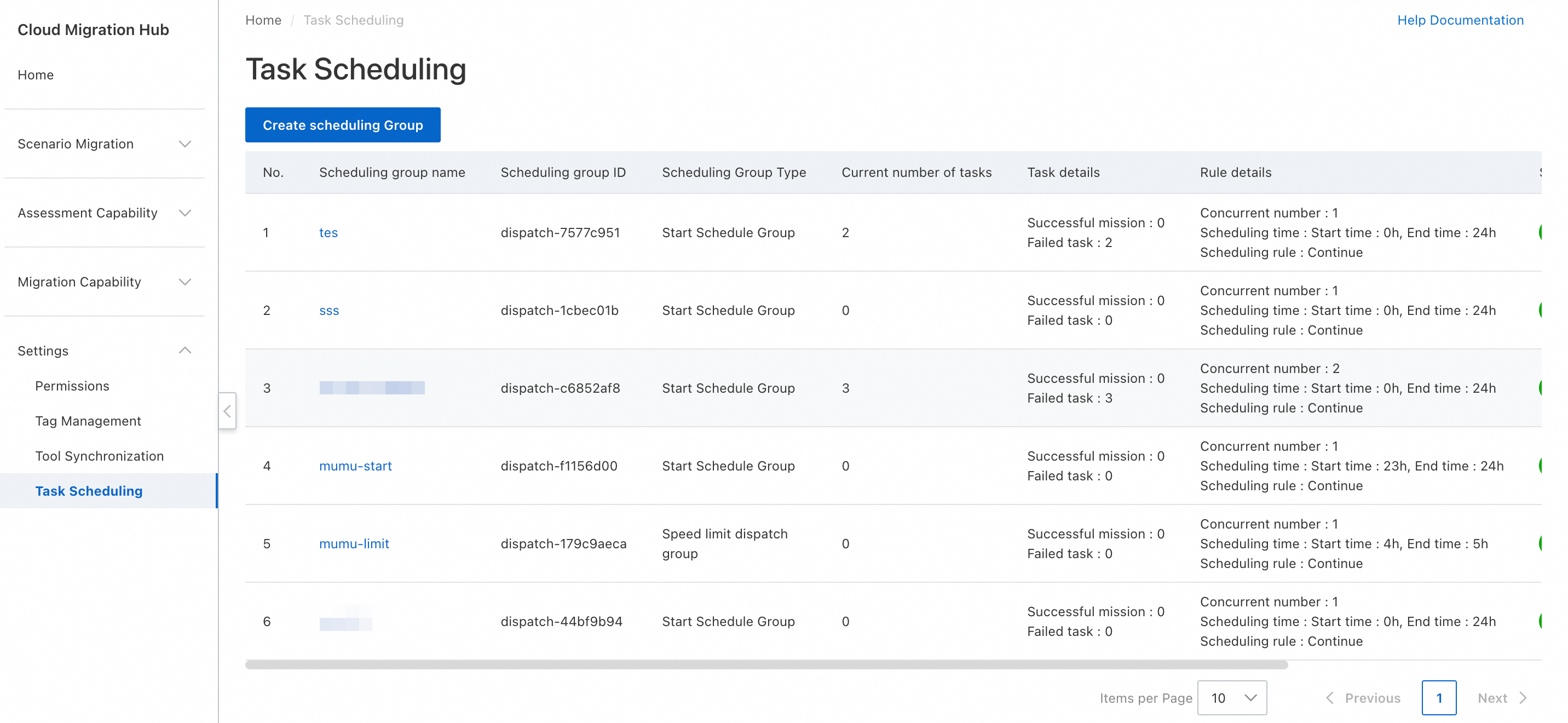Click the Create scheduling Group button

(x=342, y=125)
